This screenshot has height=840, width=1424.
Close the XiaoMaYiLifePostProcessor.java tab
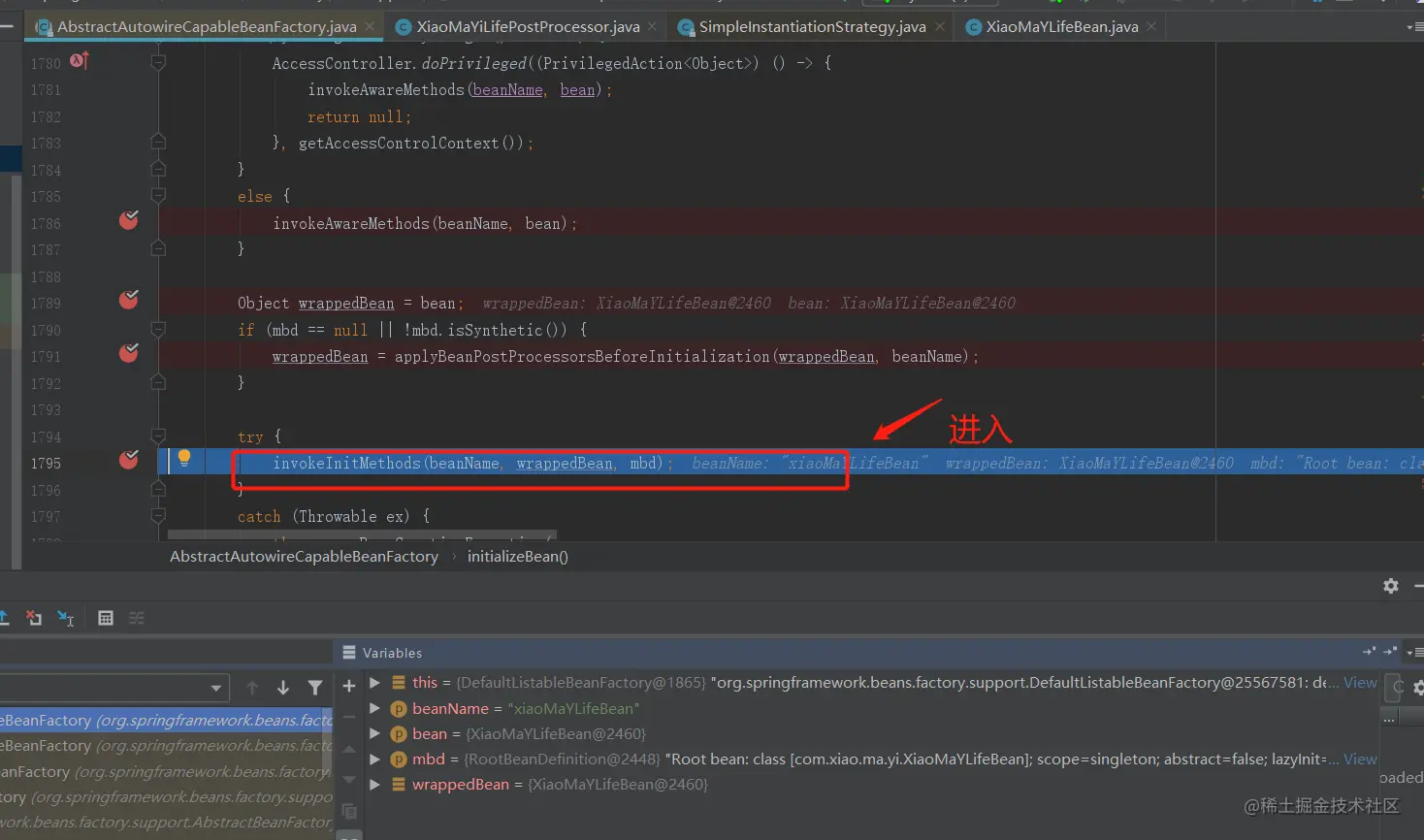click(x=652, y=27)
